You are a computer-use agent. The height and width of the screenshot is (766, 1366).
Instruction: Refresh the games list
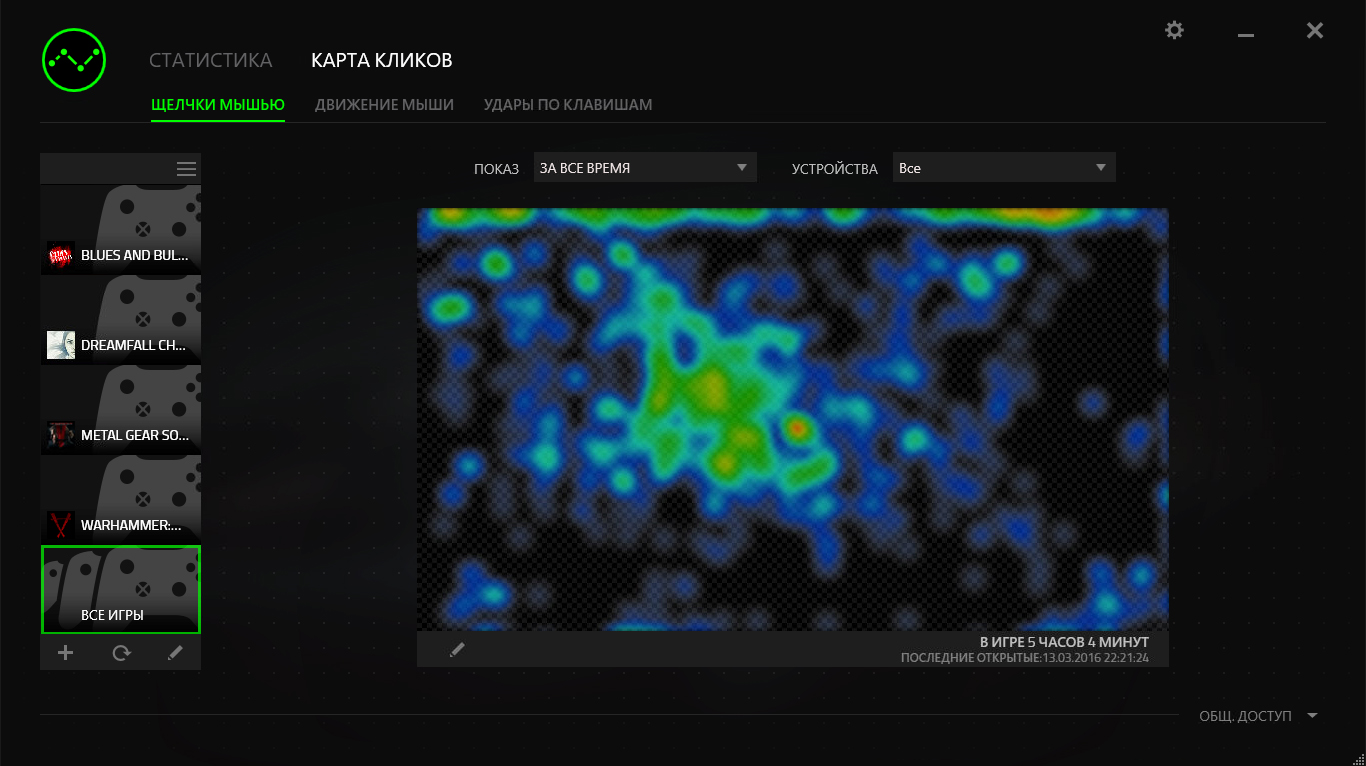click(x=121, y=653)
